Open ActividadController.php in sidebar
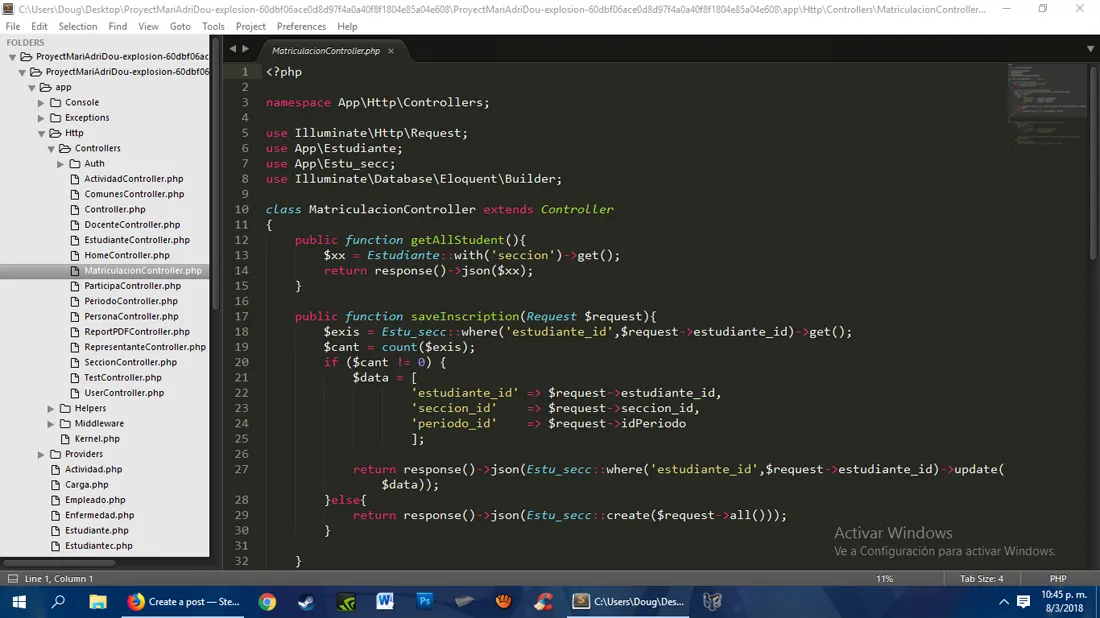 [133, 179]
